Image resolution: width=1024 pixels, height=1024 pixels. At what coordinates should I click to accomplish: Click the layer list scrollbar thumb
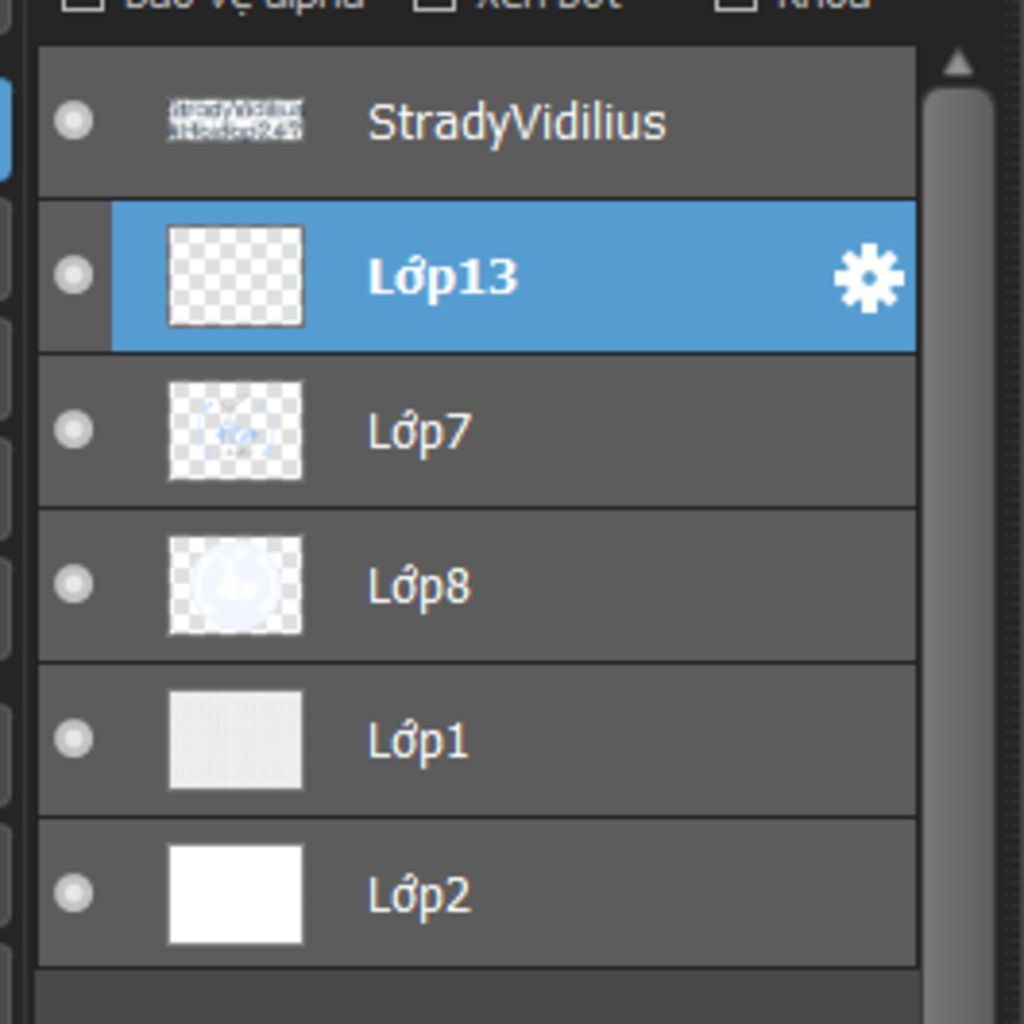point(959,555)
